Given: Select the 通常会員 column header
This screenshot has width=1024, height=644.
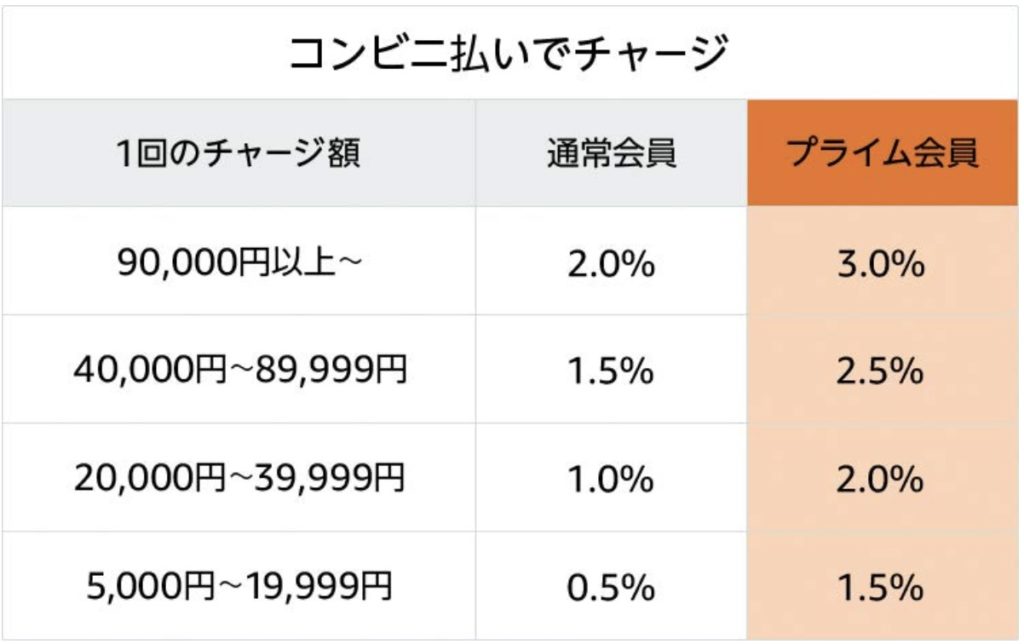Looking at the screenshot, I should 611,154.
